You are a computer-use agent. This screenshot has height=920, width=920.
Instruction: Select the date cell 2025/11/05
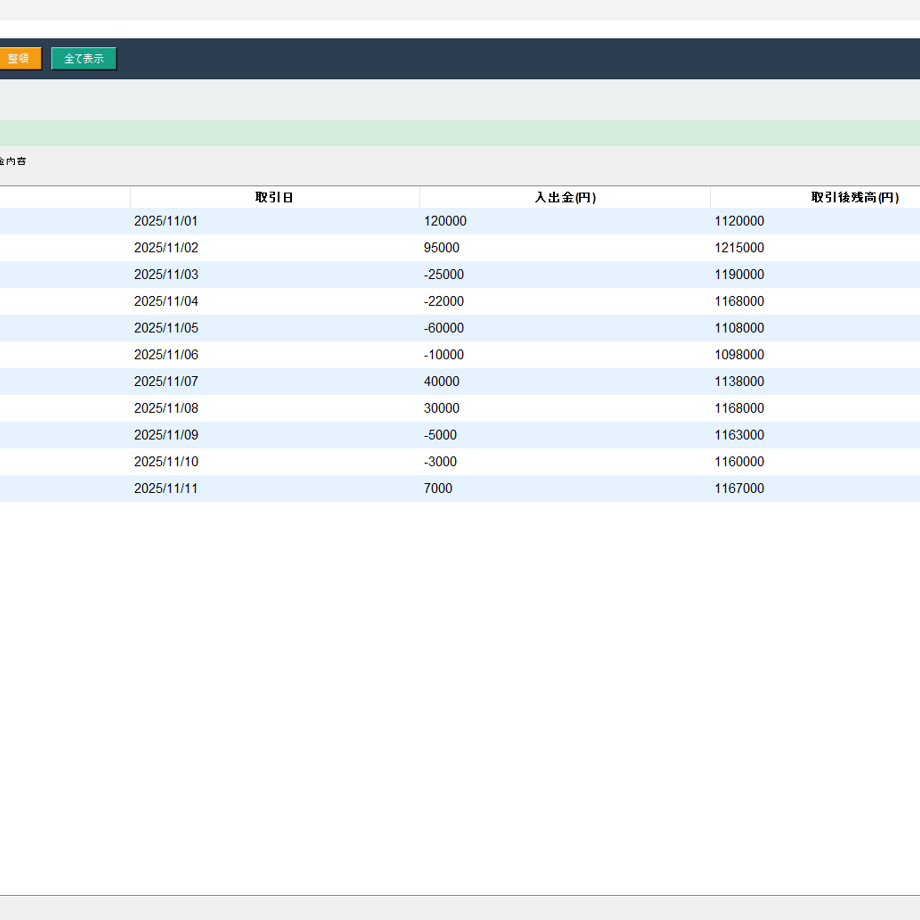click(166, 328)
